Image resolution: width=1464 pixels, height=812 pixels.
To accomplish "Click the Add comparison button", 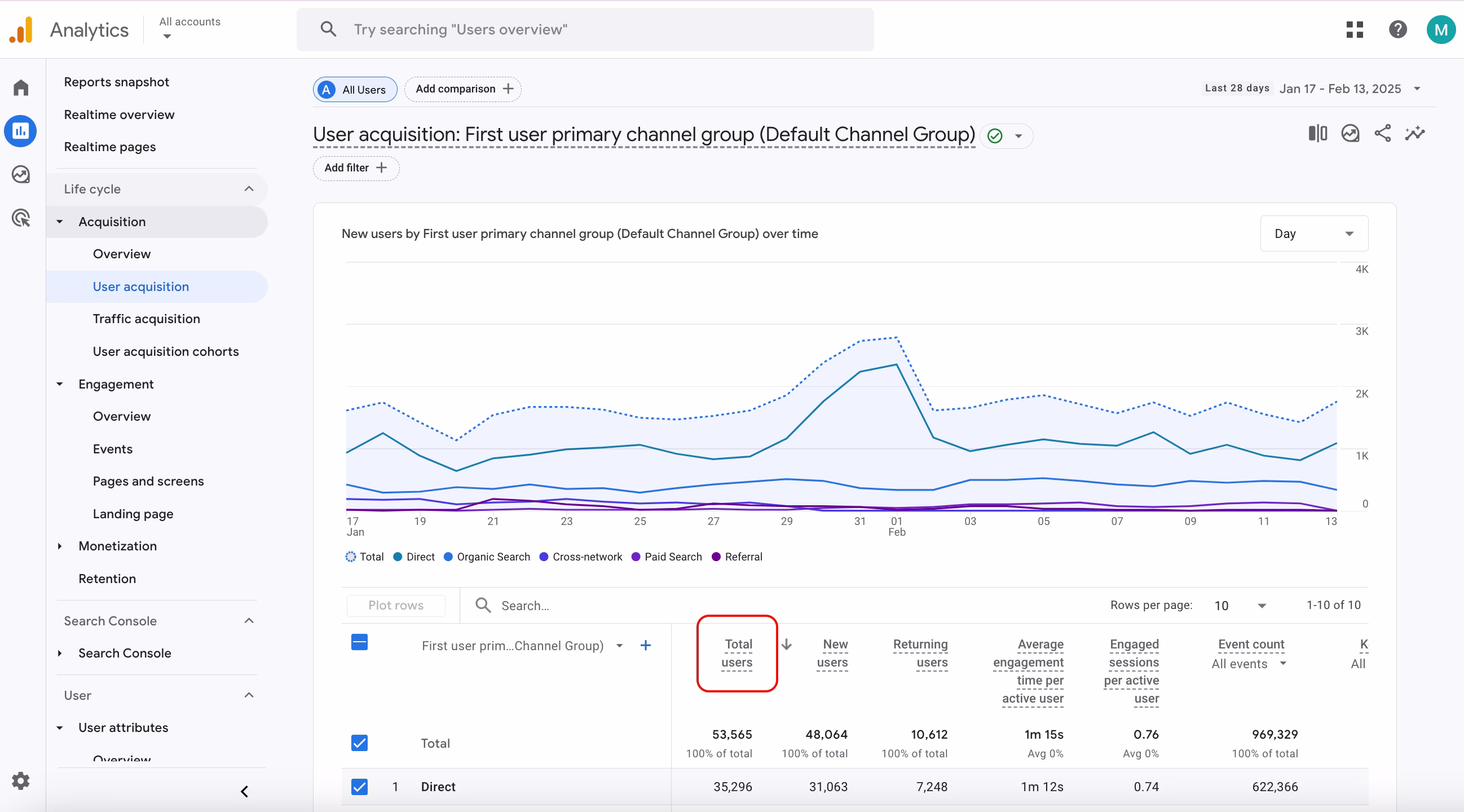I will point(462,89).
